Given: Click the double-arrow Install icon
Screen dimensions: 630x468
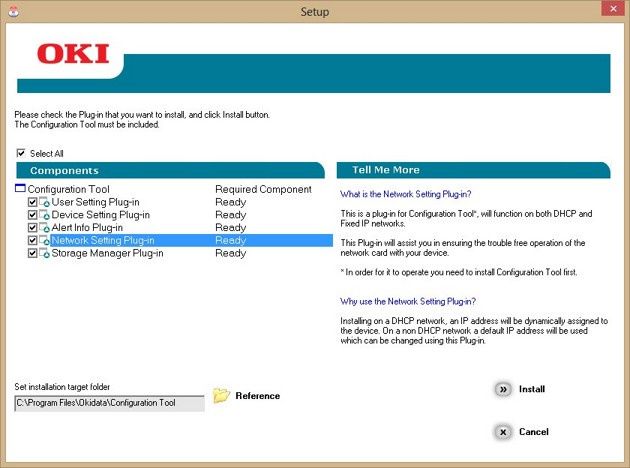Looking at the screenshot, I should (x=503, y=389).
